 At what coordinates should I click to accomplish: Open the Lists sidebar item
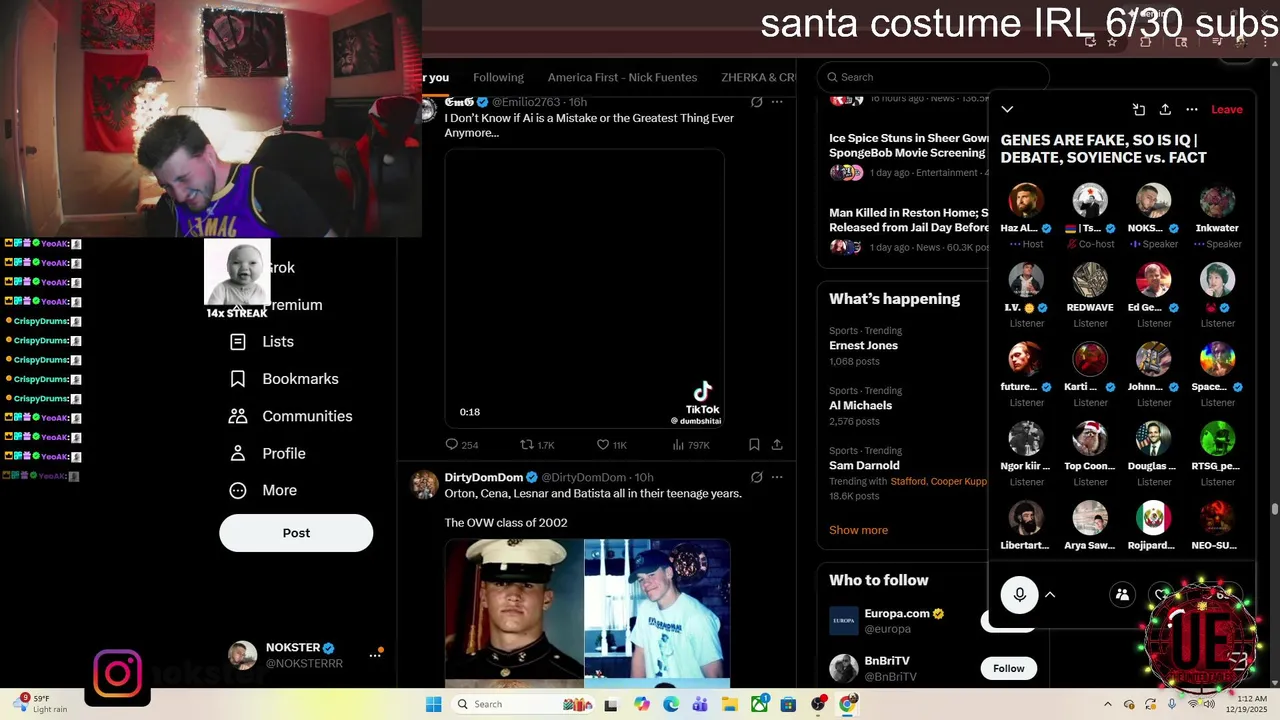(x=262, y=342)
